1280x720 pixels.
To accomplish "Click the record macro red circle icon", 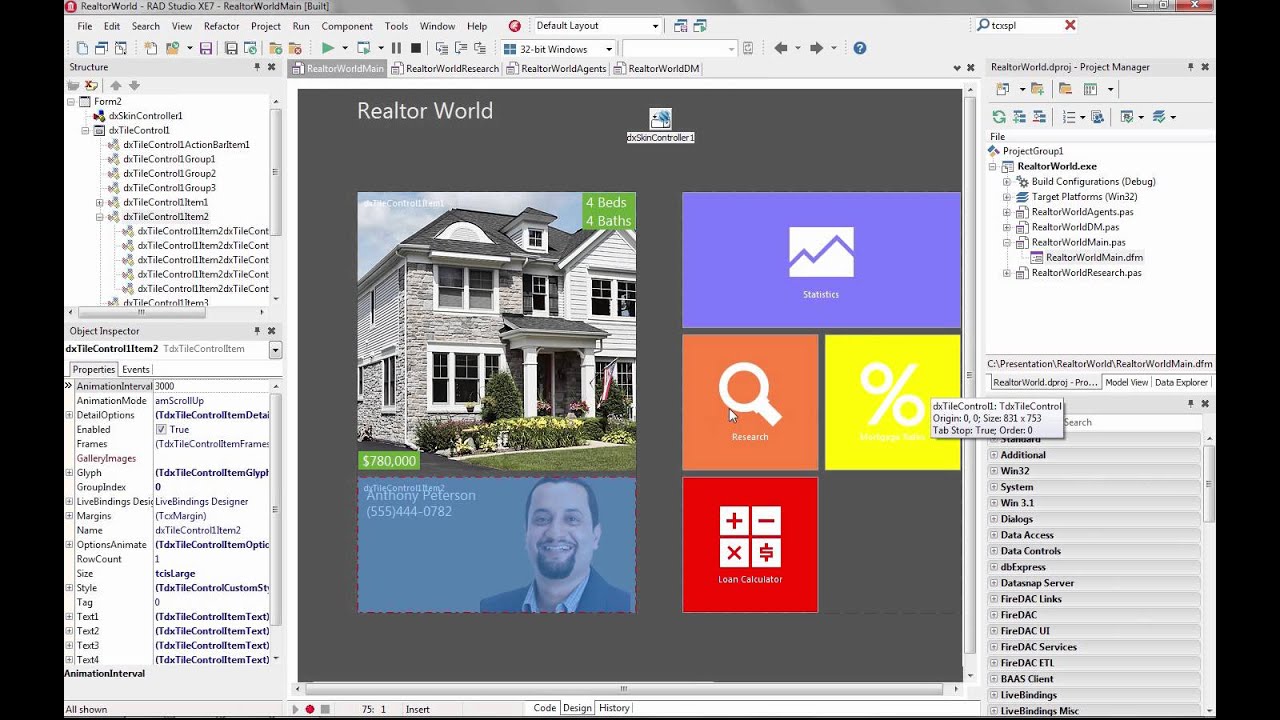I will (x=310, y=709).
